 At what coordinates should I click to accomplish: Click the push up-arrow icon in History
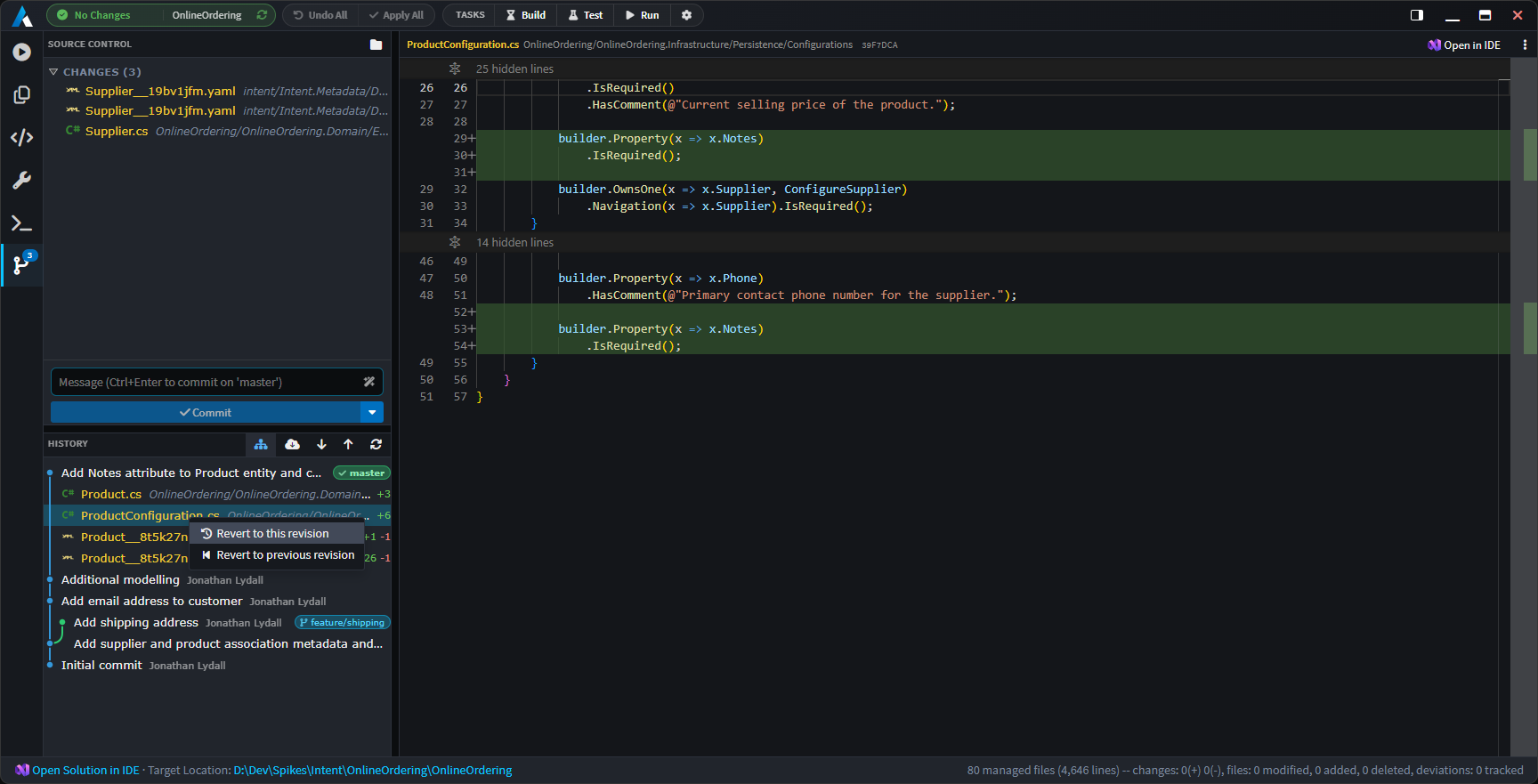click(348, 444)
